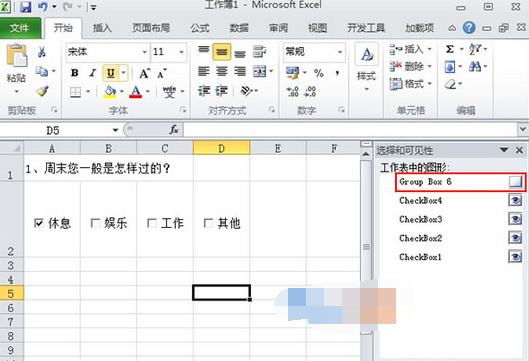
Task: Click the Paste clipboard icon
Action: 17,55
